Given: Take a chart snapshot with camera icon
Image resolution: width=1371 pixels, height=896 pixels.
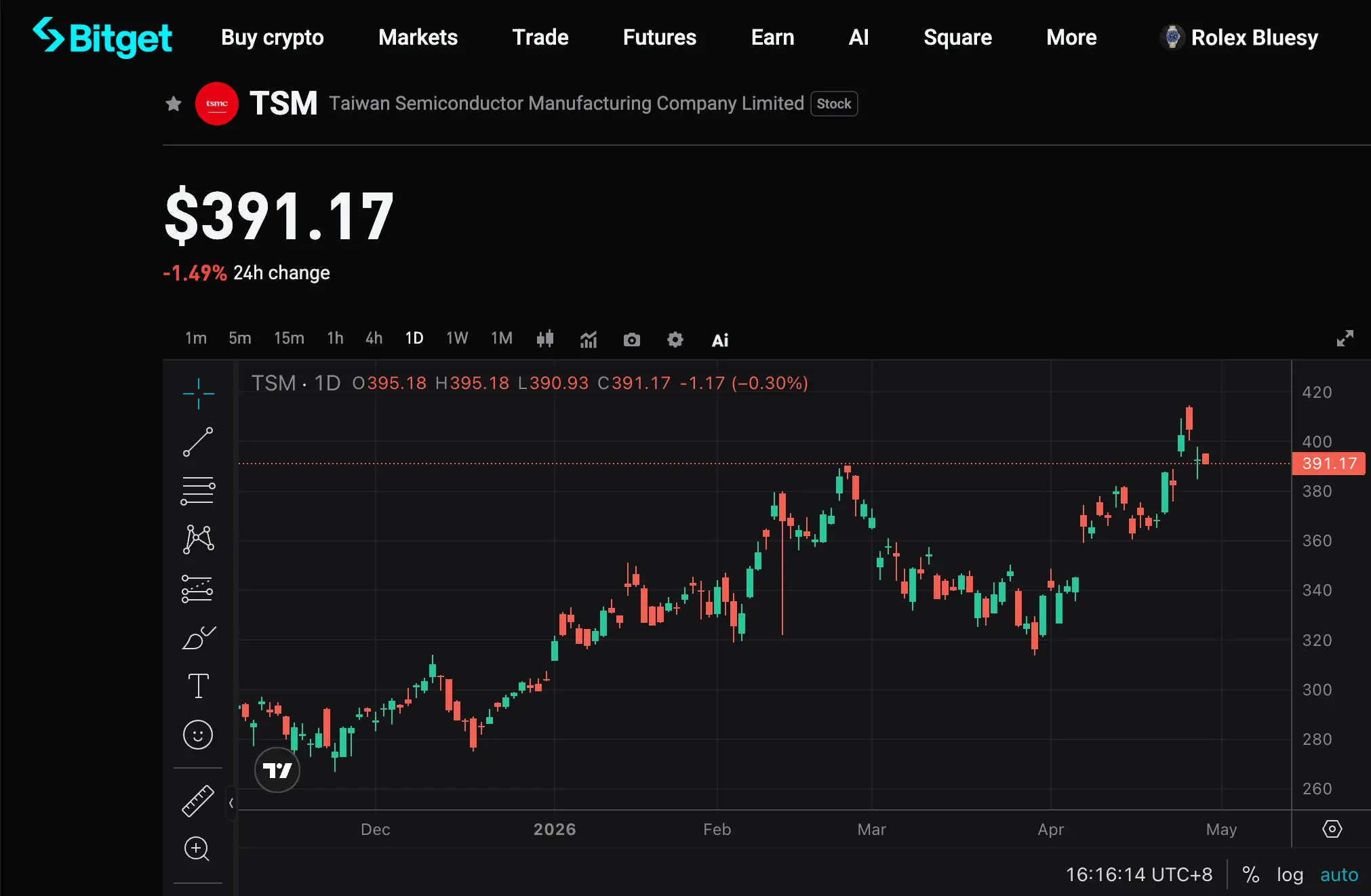Looking at the screenshot, I should 631,340.
